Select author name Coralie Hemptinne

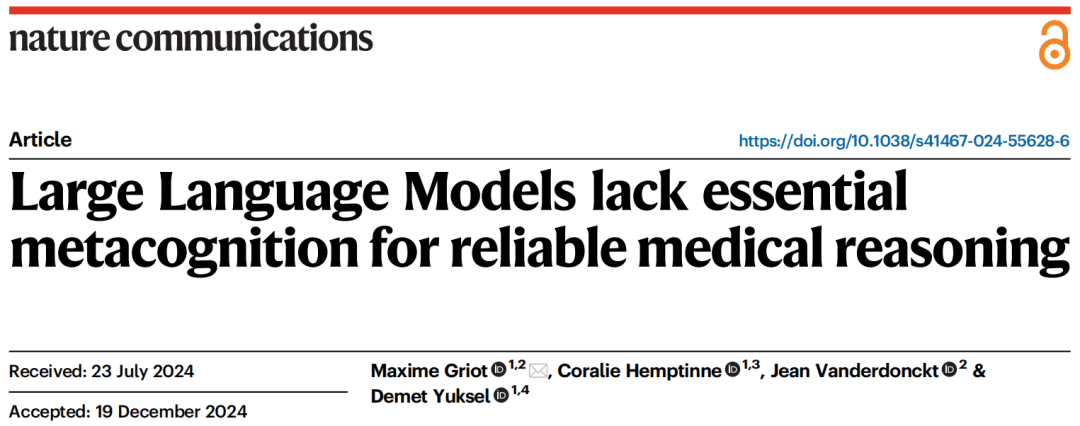[640, 372]
